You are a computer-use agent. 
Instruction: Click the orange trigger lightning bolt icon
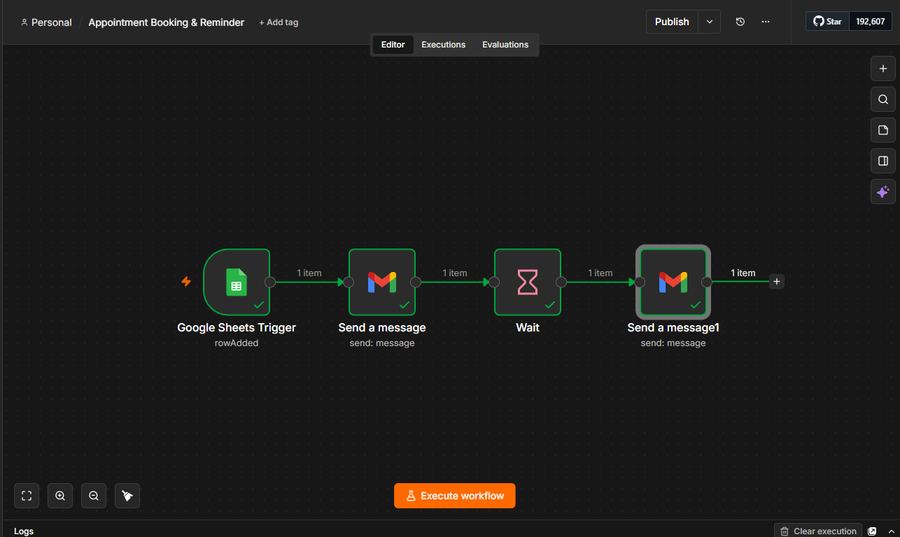pos(186,281)
